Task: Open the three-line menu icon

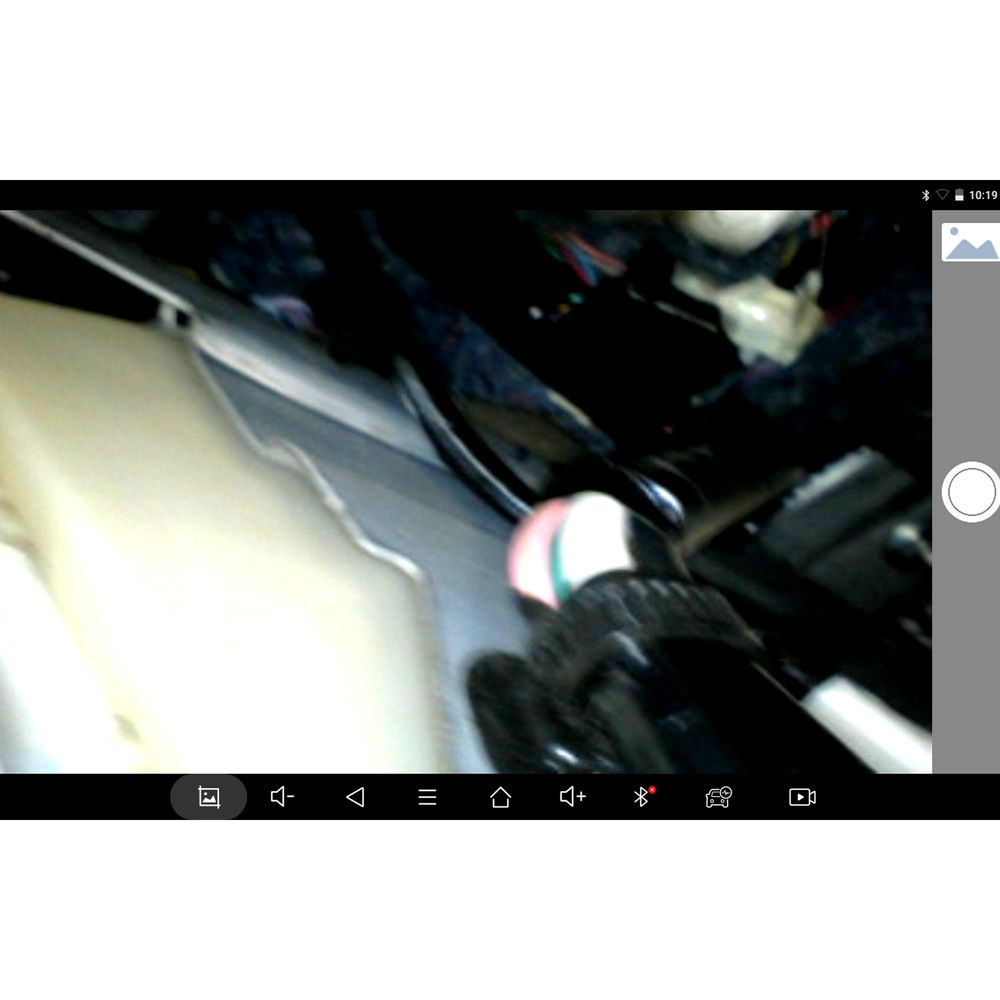Action: coord(427,797)
